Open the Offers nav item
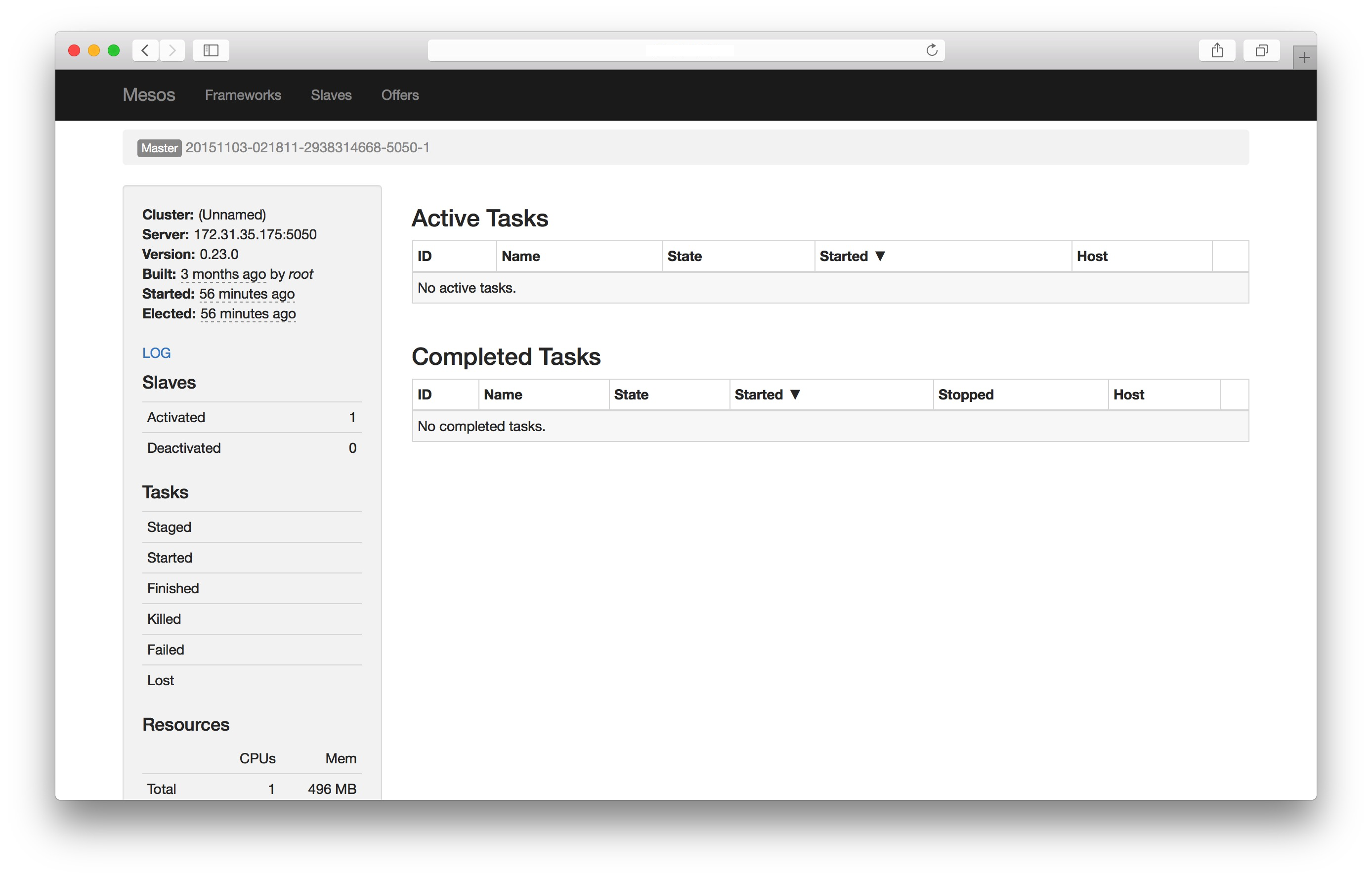The width and height of the screenshot is (1372, 879). (x=400, y=95)
